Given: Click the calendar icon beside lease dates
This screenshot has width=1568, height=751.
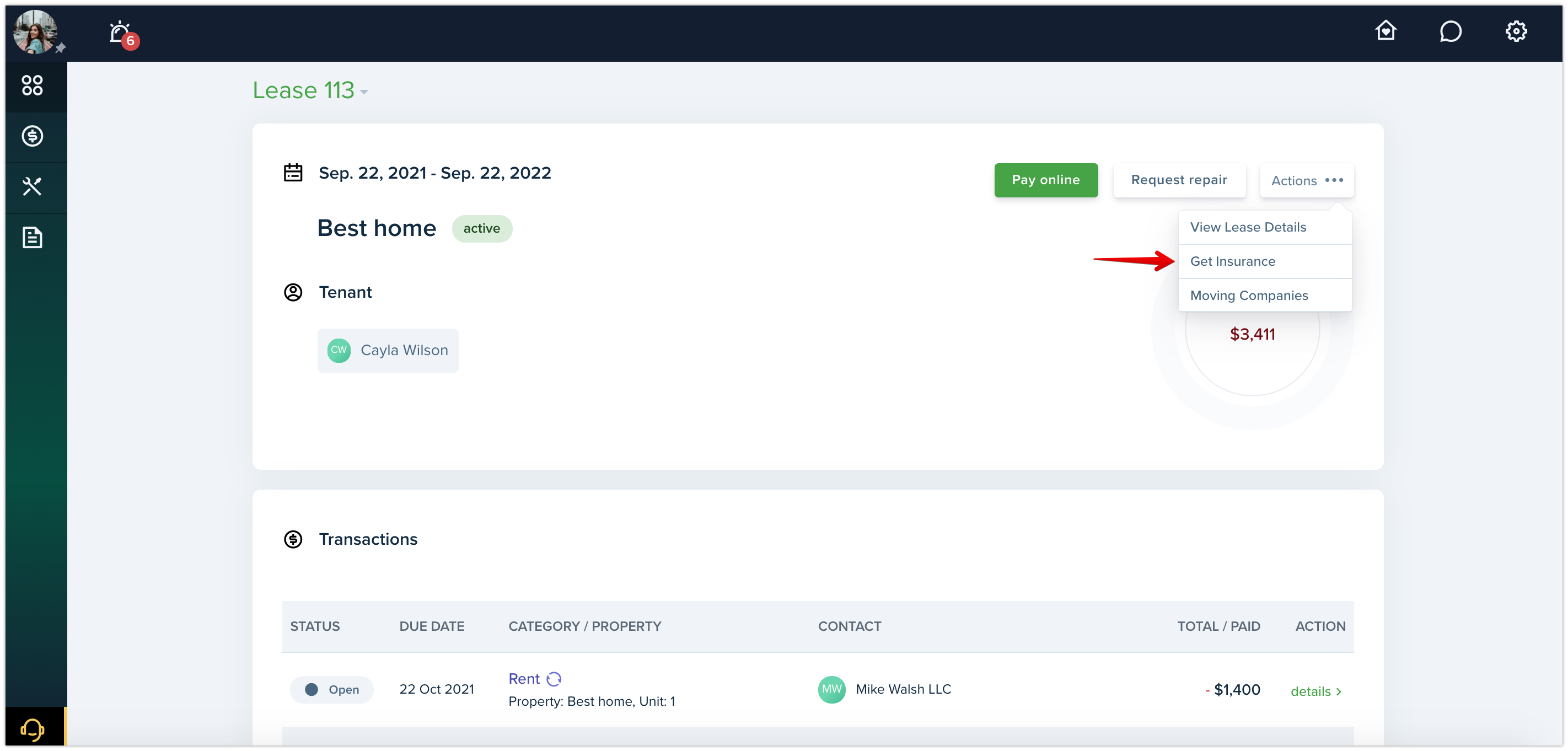Looking at the screenshot, I should (x=293, y=173).
